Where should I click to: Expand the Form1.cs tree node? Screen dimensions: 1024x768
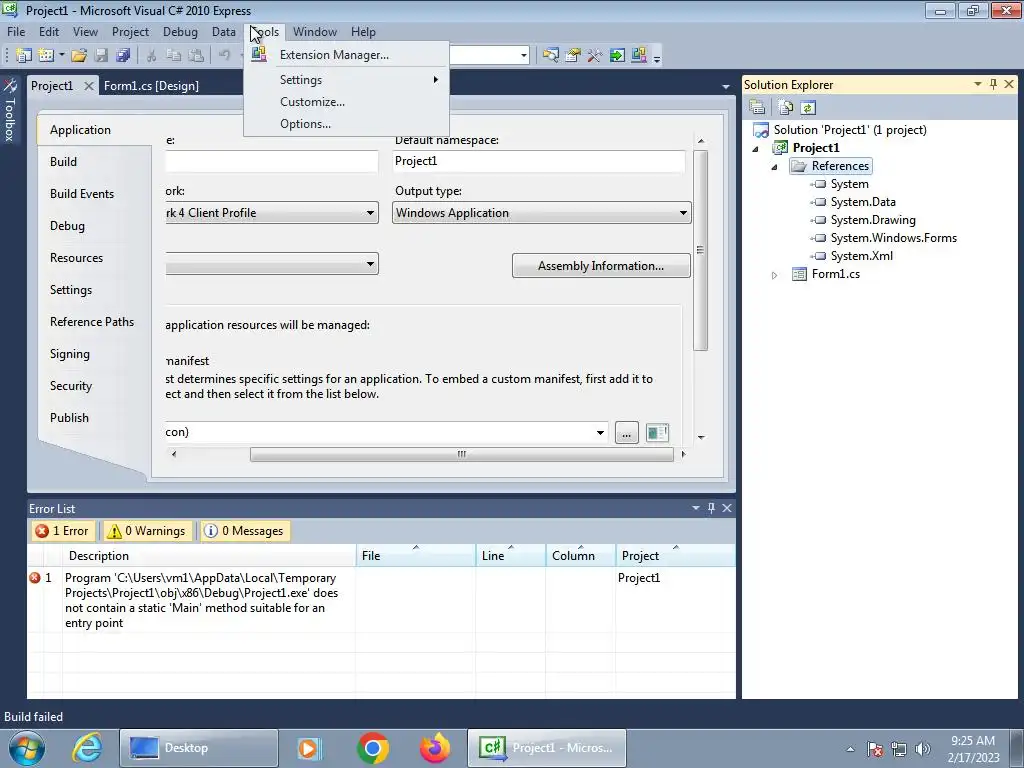coord(775,275)
